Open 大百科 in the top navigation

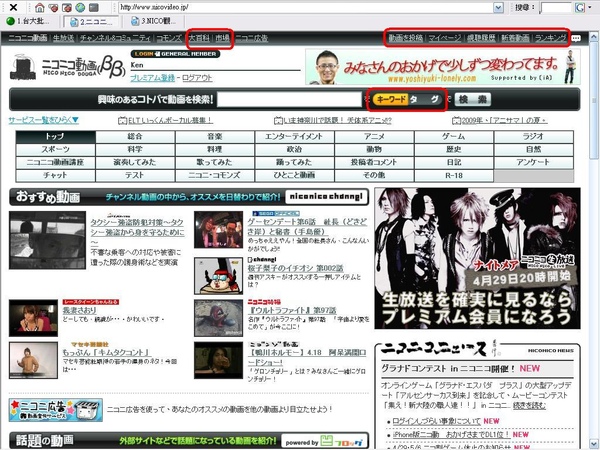(x=199, y=38)
